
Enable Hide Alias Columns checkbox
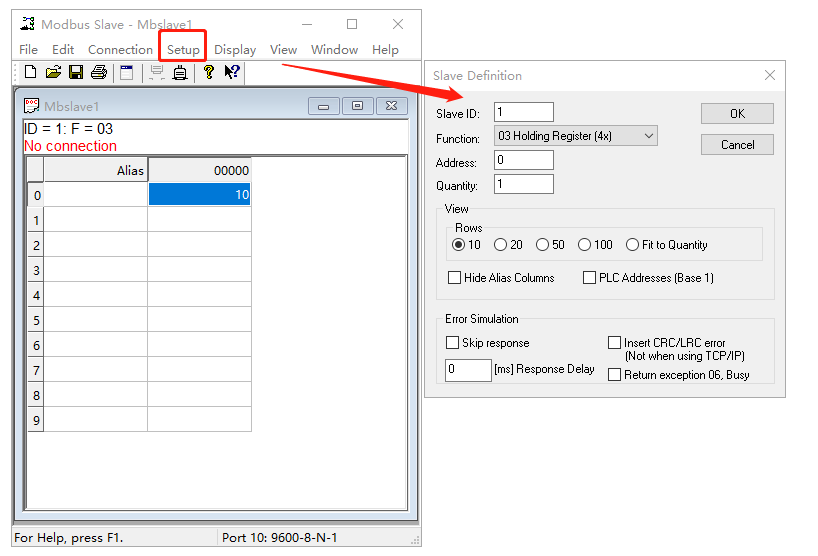[x=455, y=278]
